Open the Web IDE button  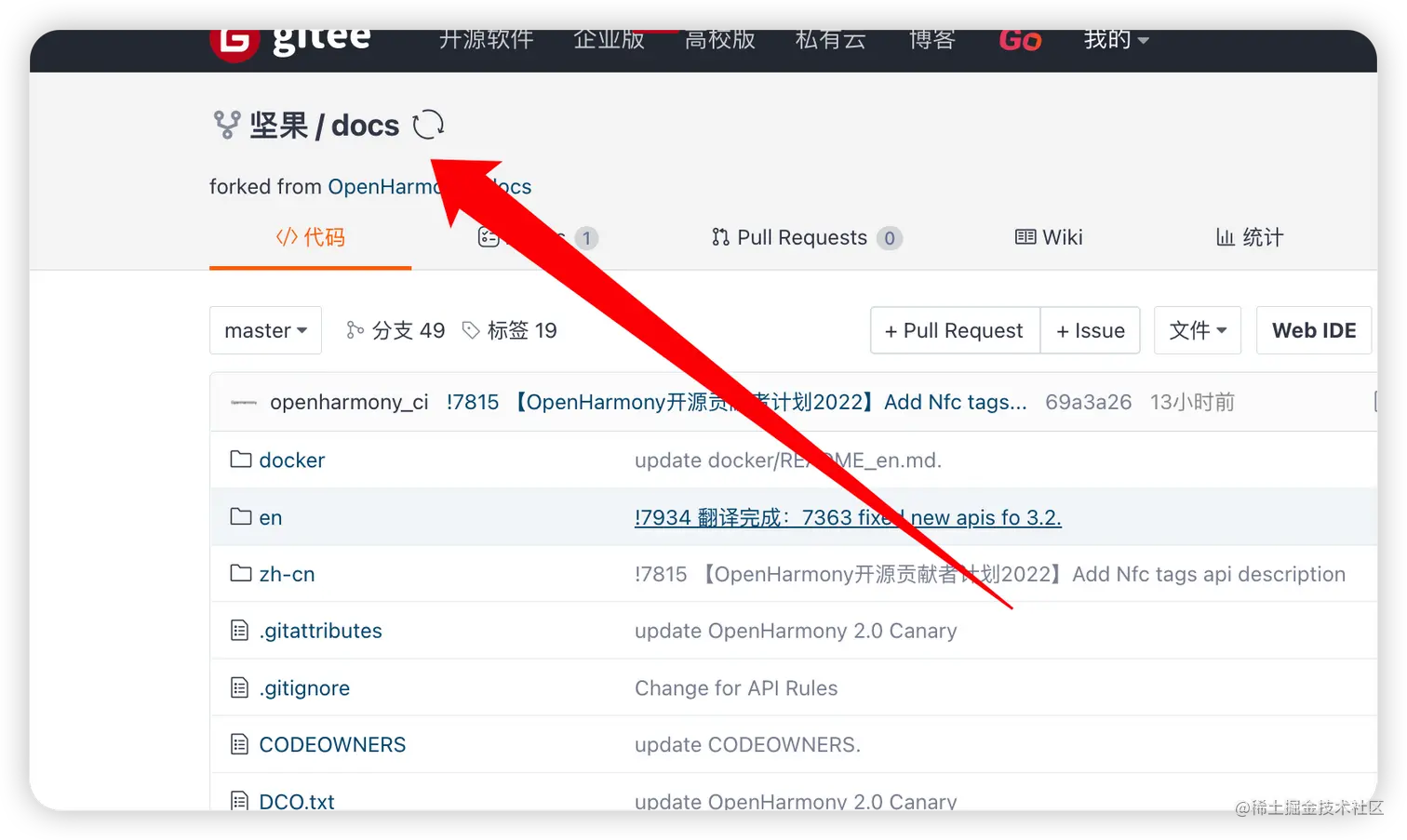click(1314, 330)
